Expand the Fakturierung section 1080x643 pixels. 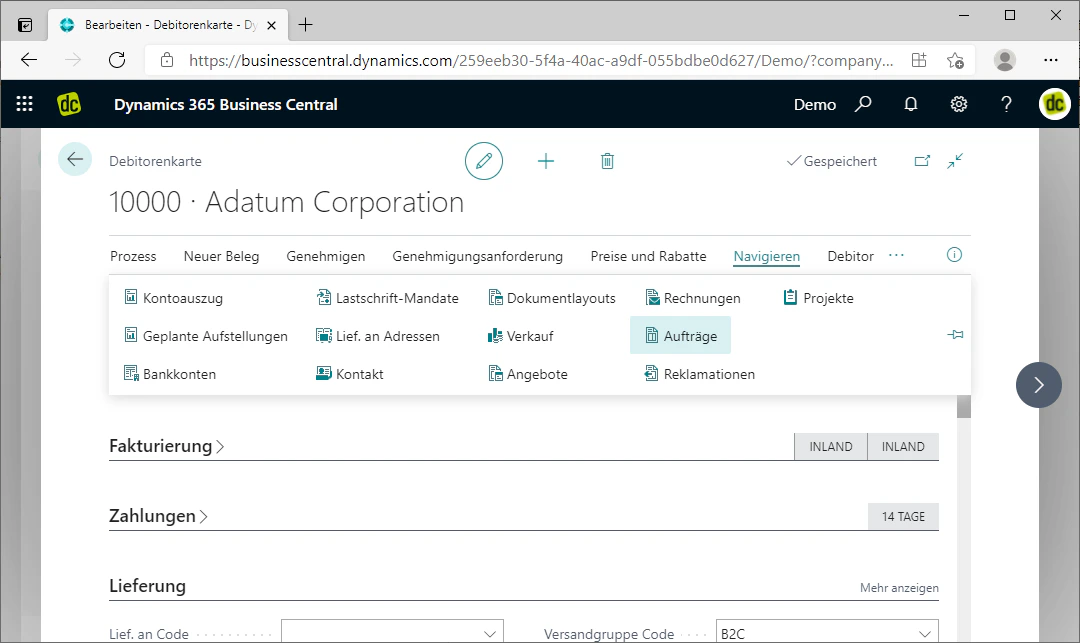(167, 445)
